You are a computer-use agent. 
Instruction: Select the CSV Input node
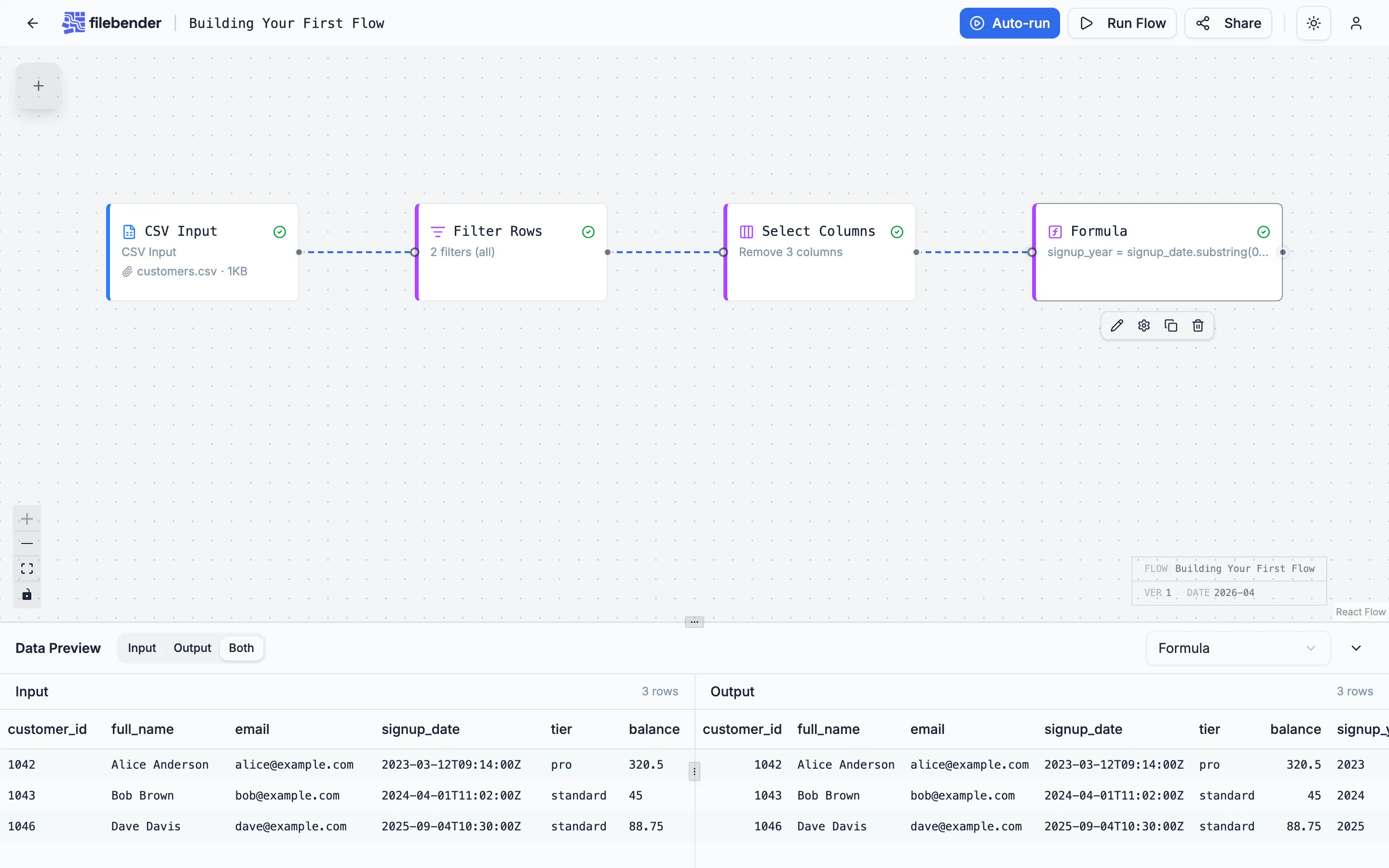pyautogui.click(x=203, y=252)
